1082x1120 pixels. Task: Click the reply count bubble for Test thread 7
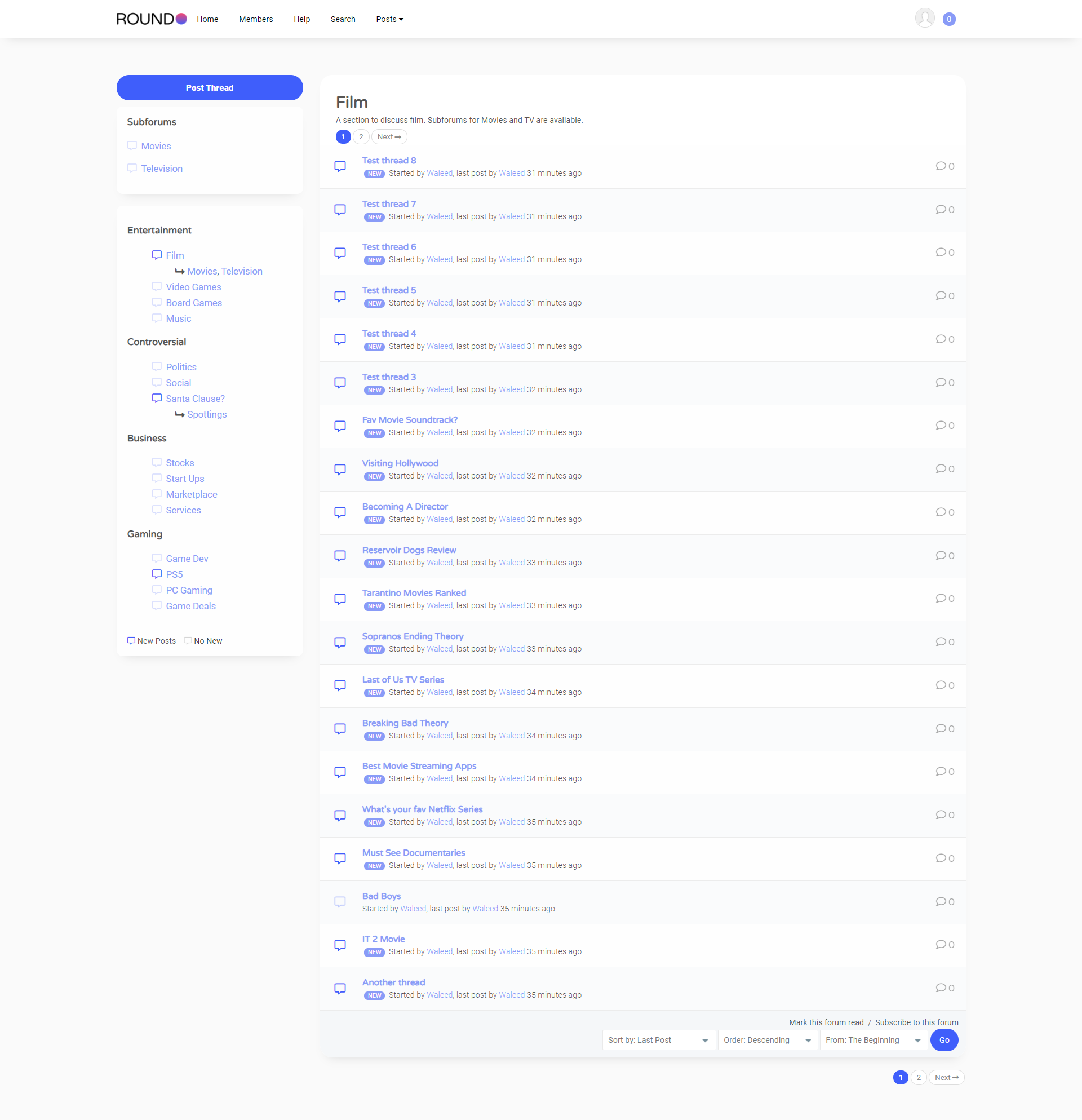[945, 209]
